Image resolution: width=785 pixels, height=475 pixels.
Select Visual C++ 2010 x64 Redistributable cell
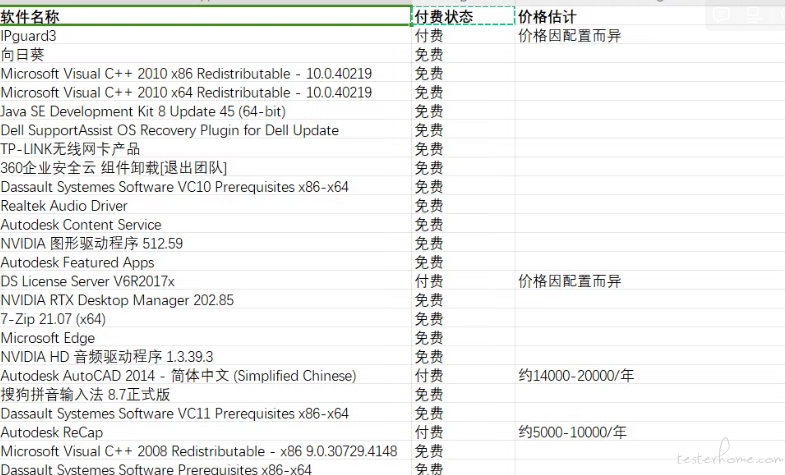[x=205, y=92]
